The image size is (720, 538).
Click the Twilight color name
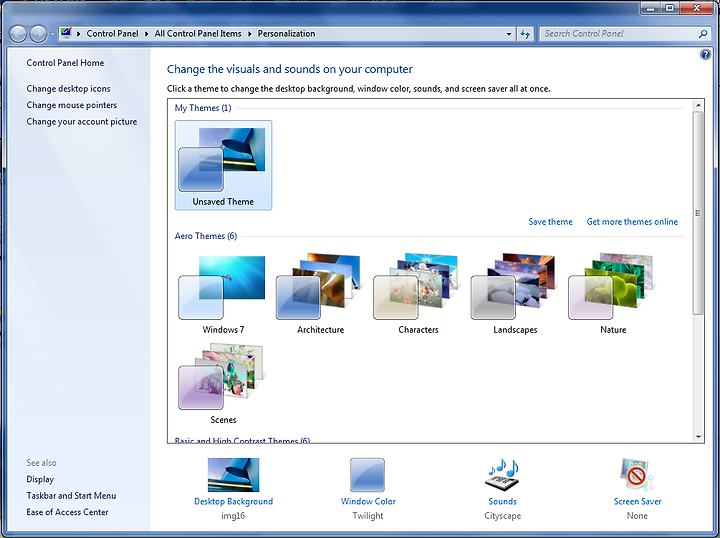(368, 516)
